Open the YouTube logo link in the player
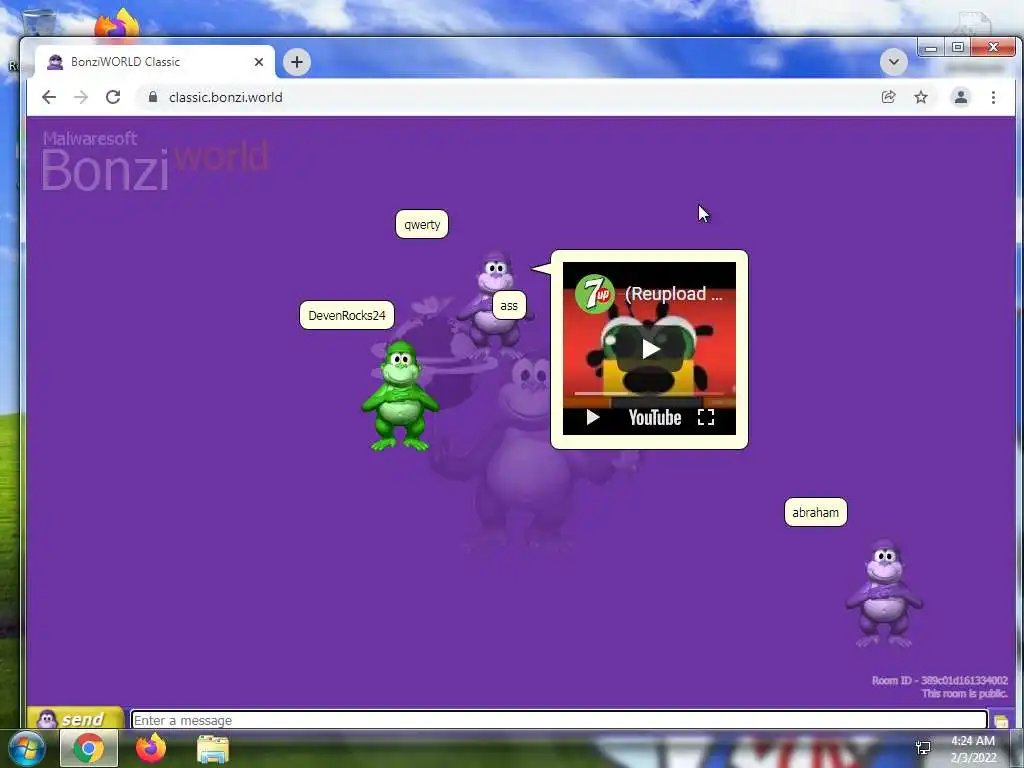Viewport: 1024px width, 768px height. (654, 418)
